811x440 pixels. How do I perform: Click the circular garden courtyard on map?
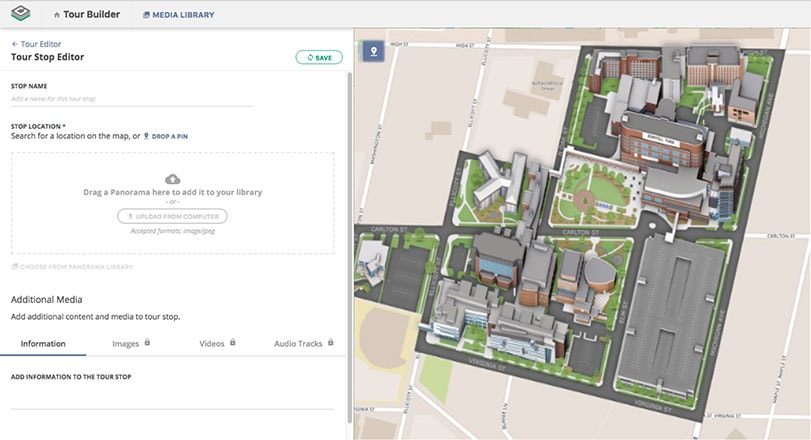pyautogui.click(x=595, y=195)
